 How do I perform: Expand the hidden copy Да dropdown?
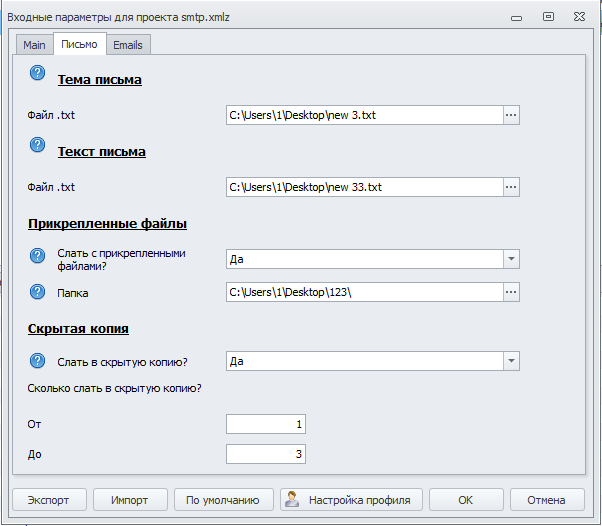point(510,361)
